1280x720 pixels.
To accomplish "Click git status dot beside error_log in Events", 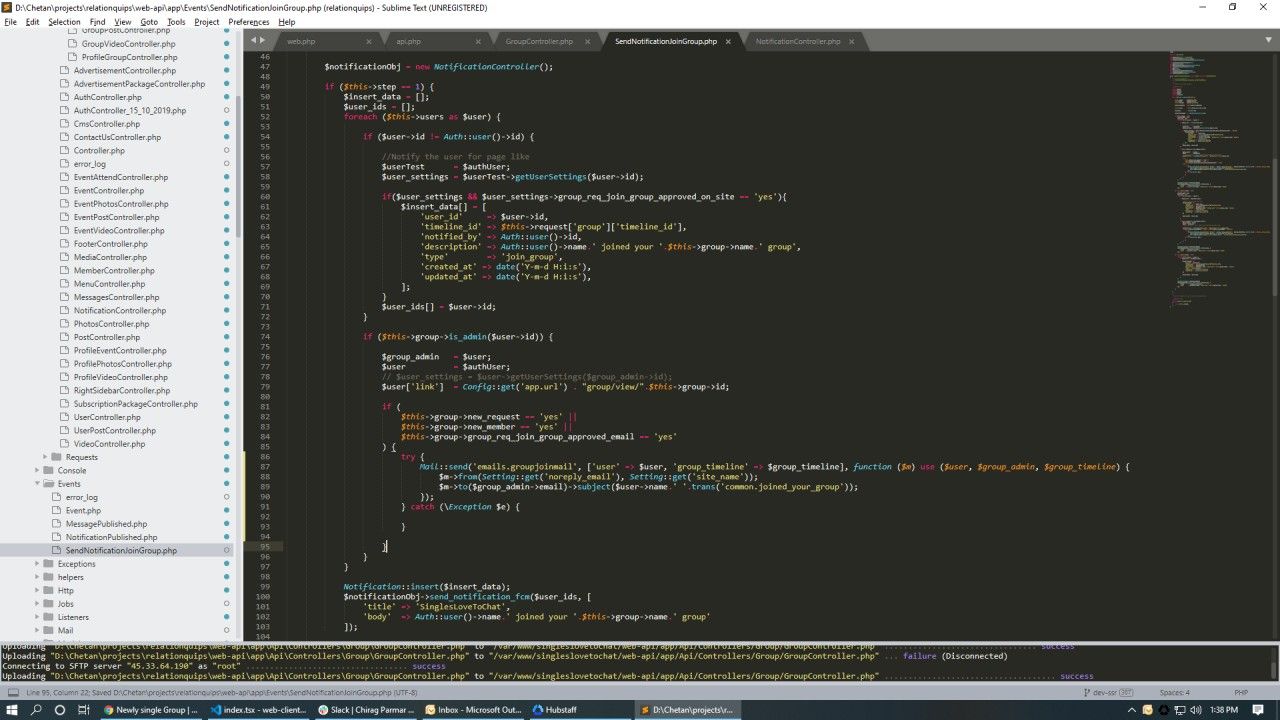I will (x=227, y=497).
